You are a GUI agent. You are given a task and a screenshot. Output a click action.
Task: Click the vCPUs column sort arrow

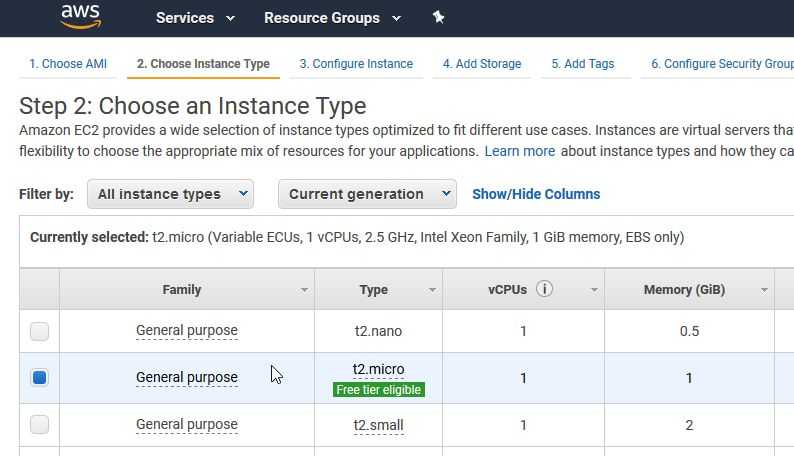click(594, 290)
